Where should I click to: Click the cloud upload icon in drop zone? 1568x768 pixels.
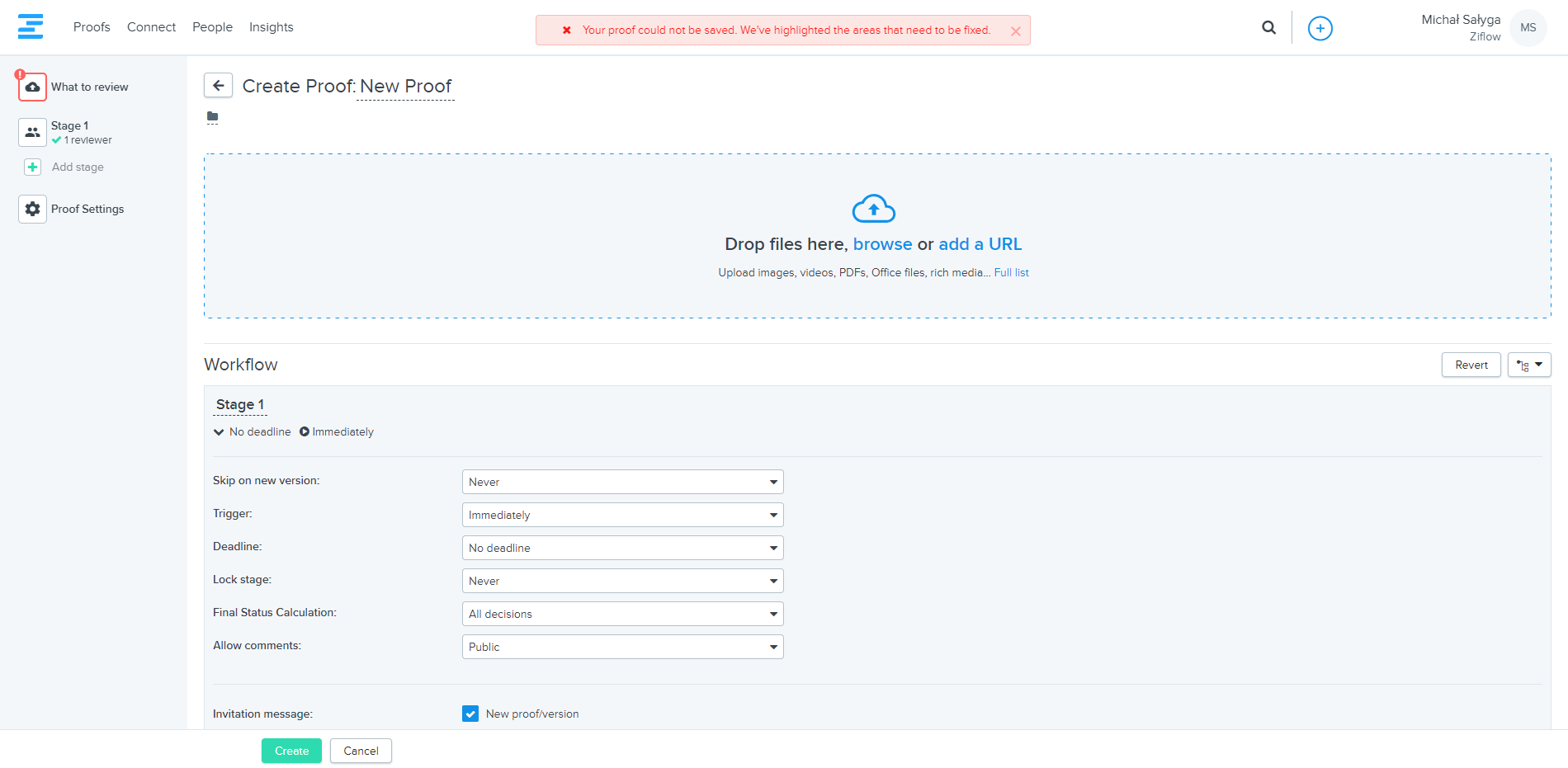pos(873,209)
